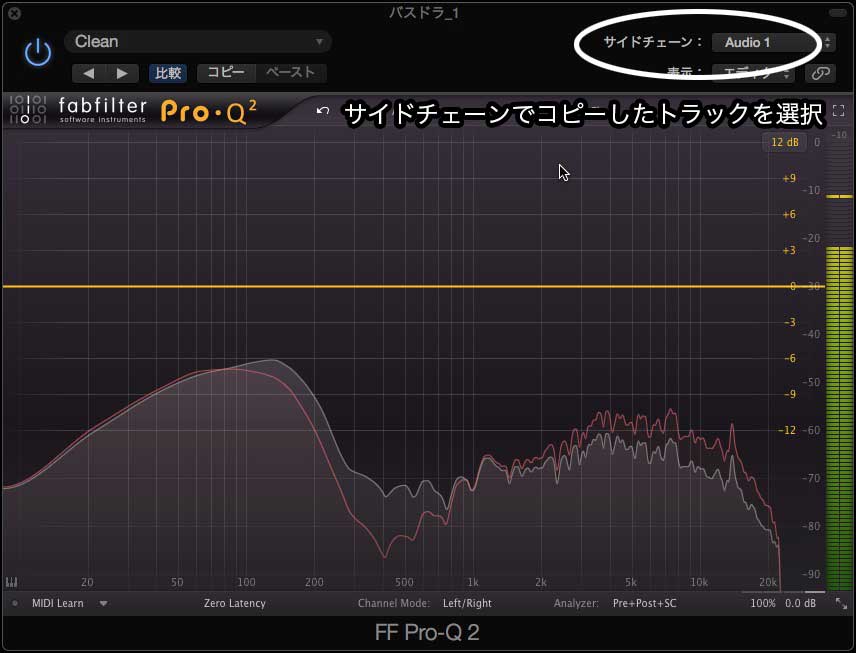856x653 pixels.
Task: Click the 'サイドチェーン:' label
Action: [652, 42]
